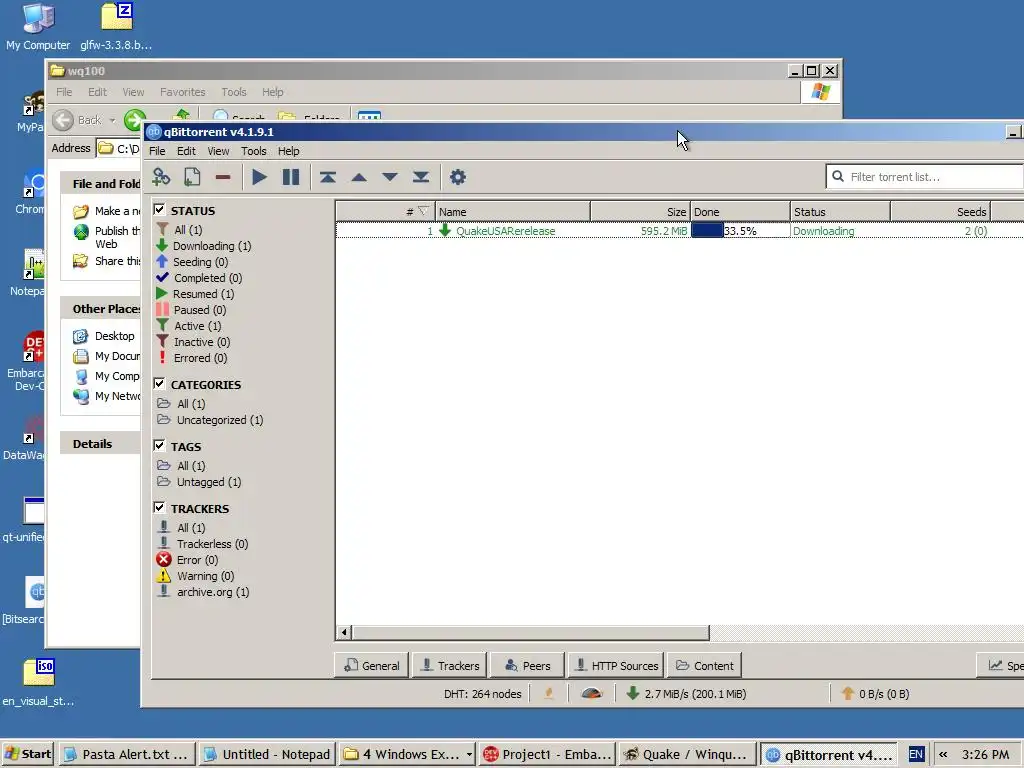This screenshot has height=768, width=1024.
Task: Switch to the Trackers tab
Action: click(450, 665)
